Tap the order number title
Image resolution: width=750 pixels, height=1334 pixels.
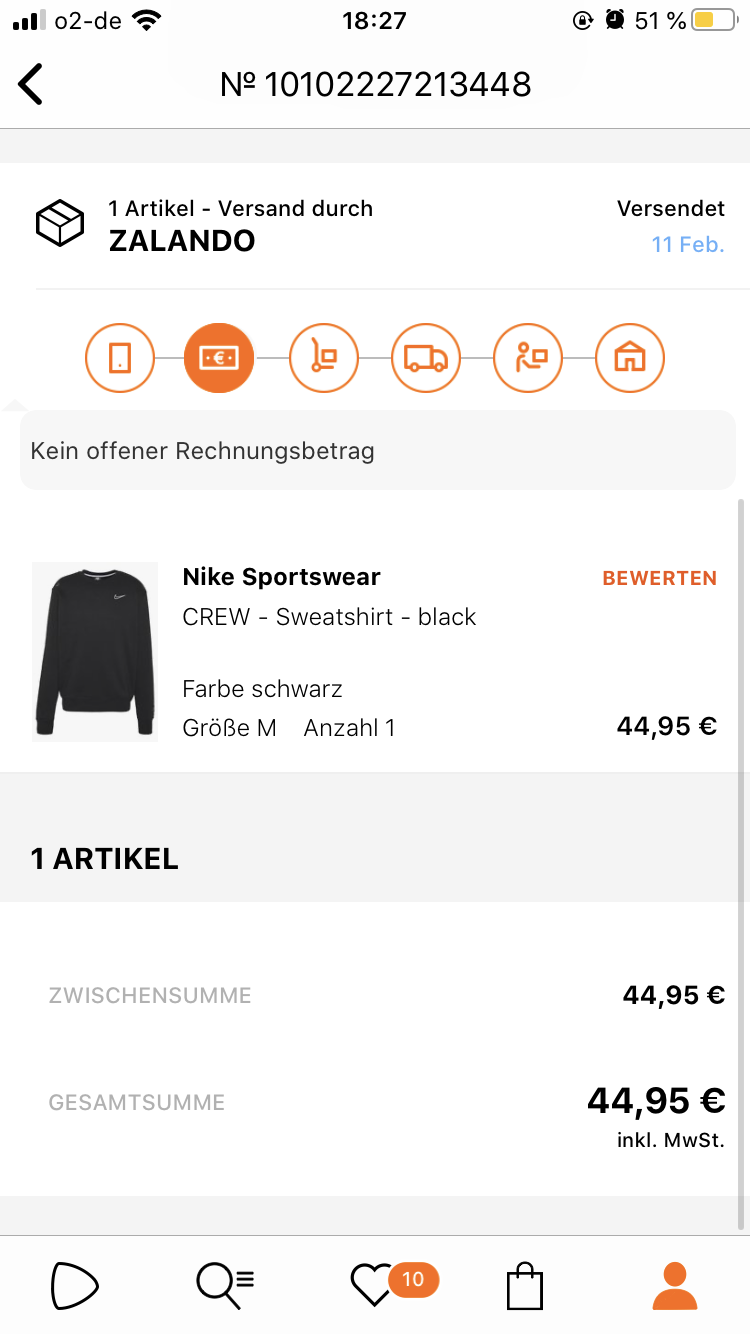click(375, 84)
